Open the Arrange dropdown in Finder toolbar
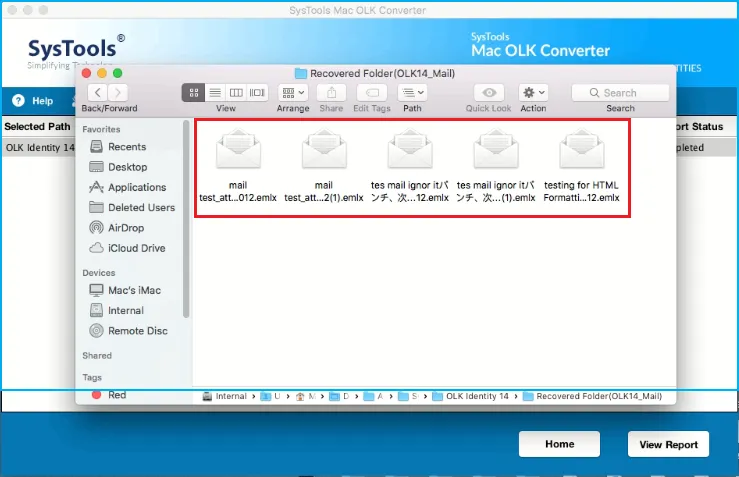Image resolution: width=739 pixels, height=477 pixels. tap(293, 92)
